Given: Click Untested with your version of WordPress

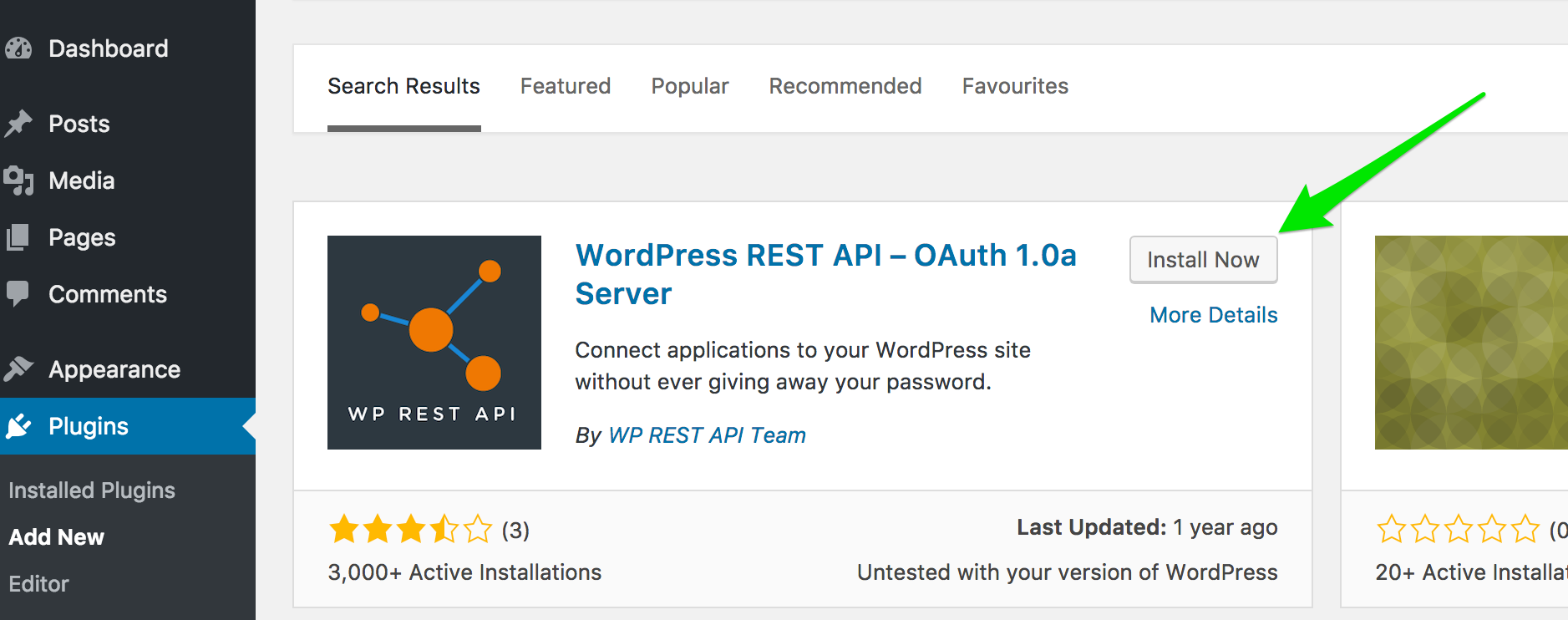Looking at the screenshot, I should [x=1068, y=572].
